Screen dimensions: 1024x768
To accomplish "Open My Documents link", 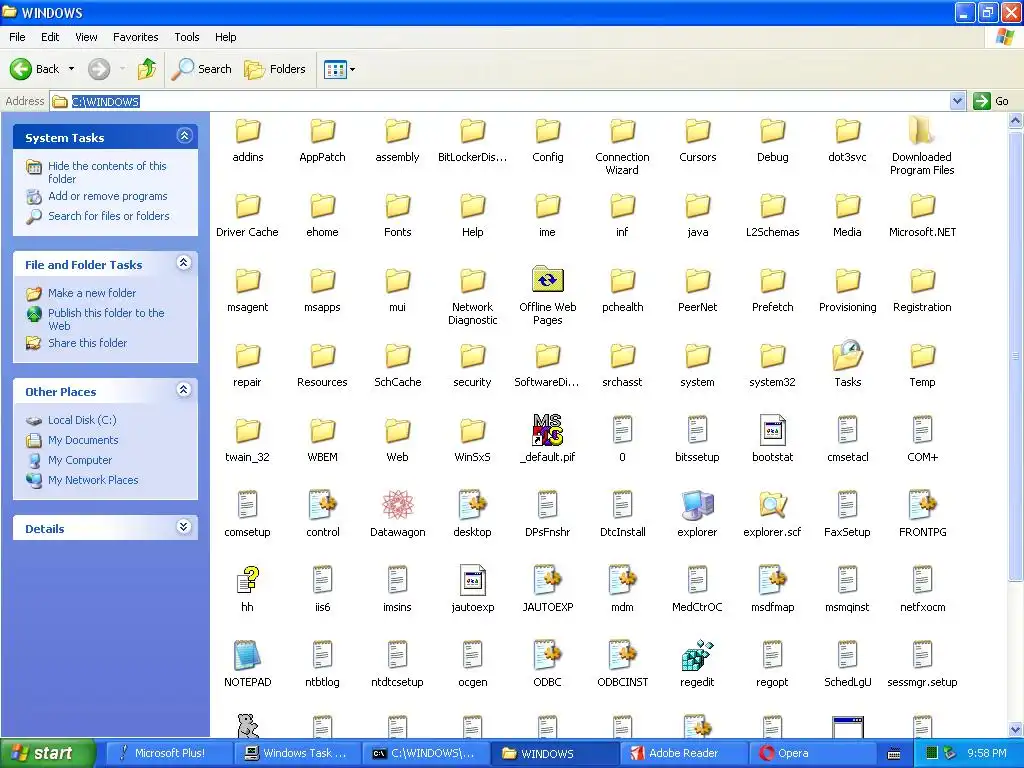I will 83,440.
